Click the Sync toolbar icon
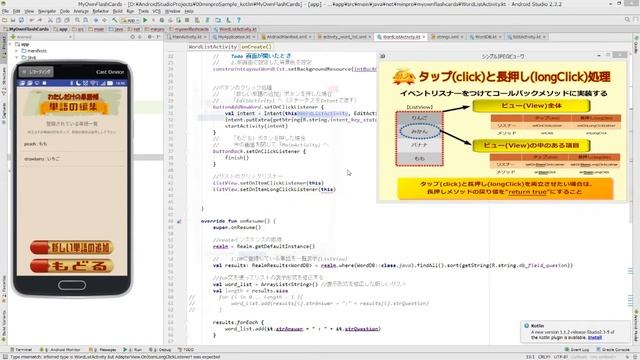Screen dimensions: 640x360 (21, 20)
